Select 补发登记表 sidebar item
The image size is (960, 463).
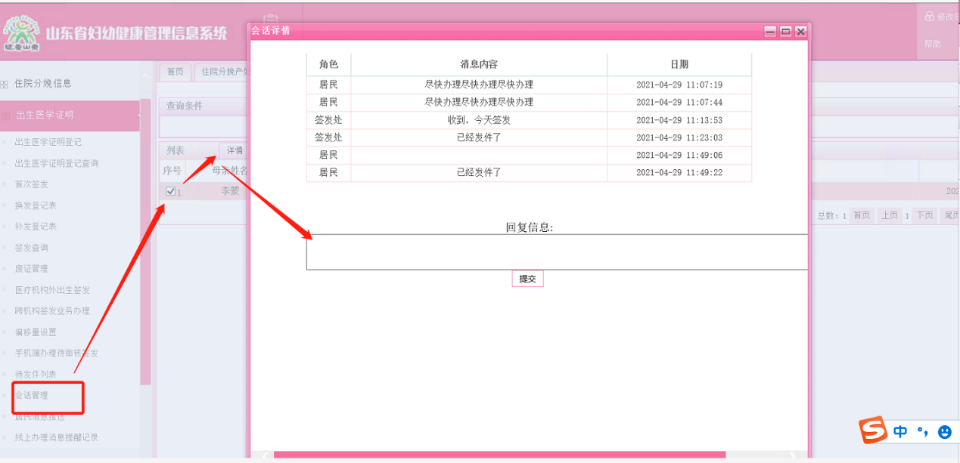[36, 226]
